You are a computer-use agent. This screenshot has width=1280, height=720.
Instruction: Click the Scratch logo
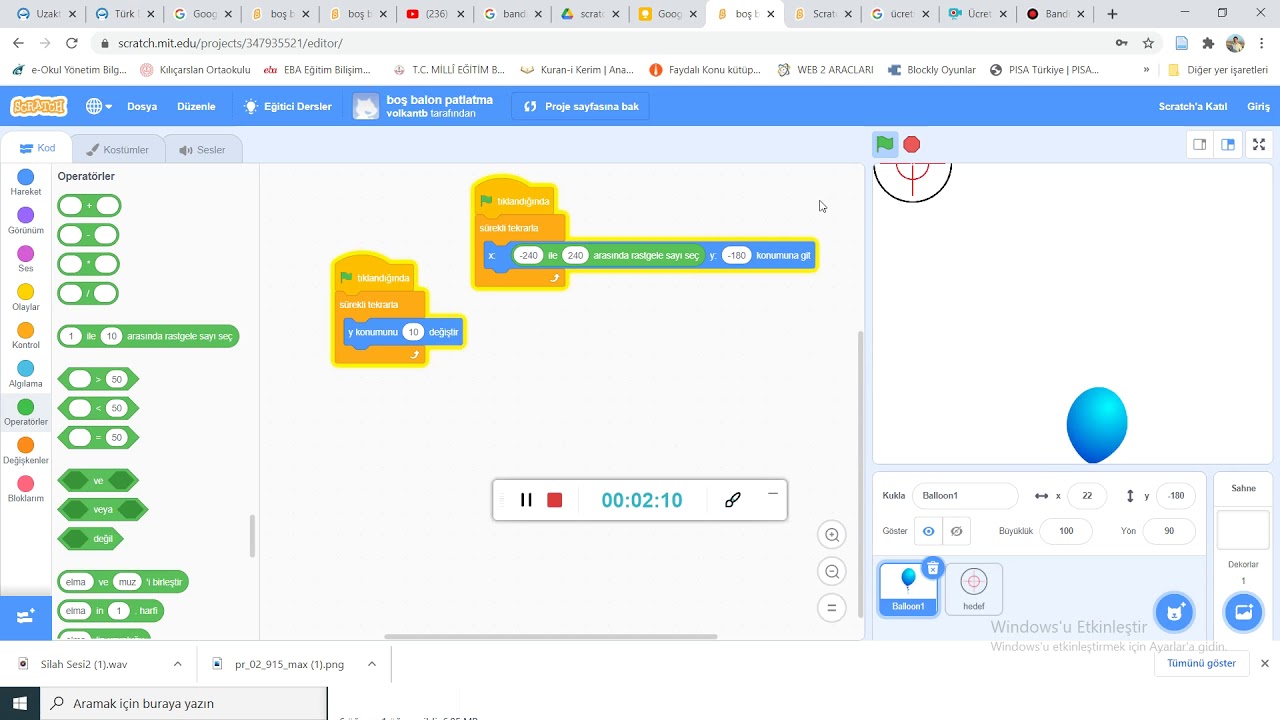pyautogui.click(x=39, y=106)
